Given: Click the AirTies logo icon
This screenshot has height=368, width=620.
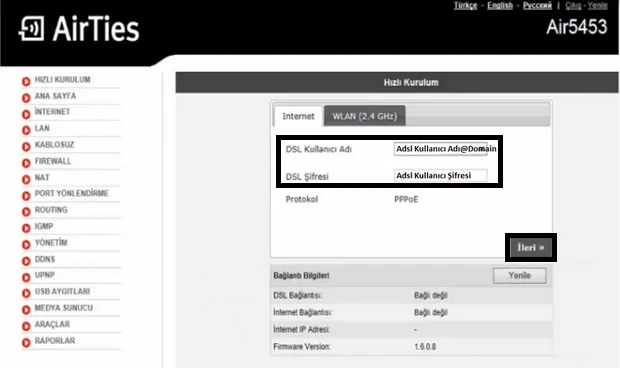Looking at the screenshot, I should [31, 28].
